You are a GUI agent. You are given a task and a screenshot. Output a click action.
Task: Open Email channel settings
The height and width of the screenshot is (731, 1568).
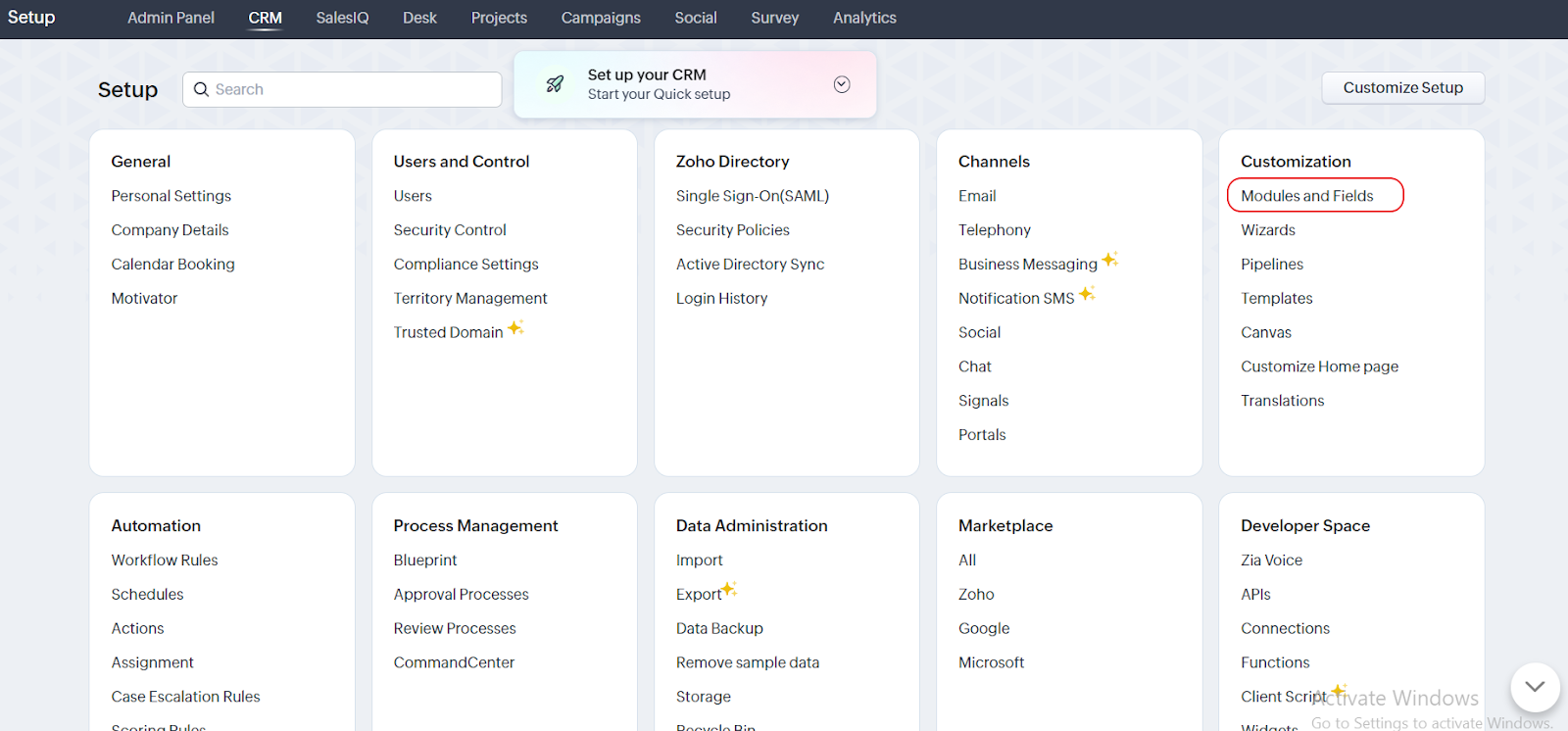pos(977,196)
